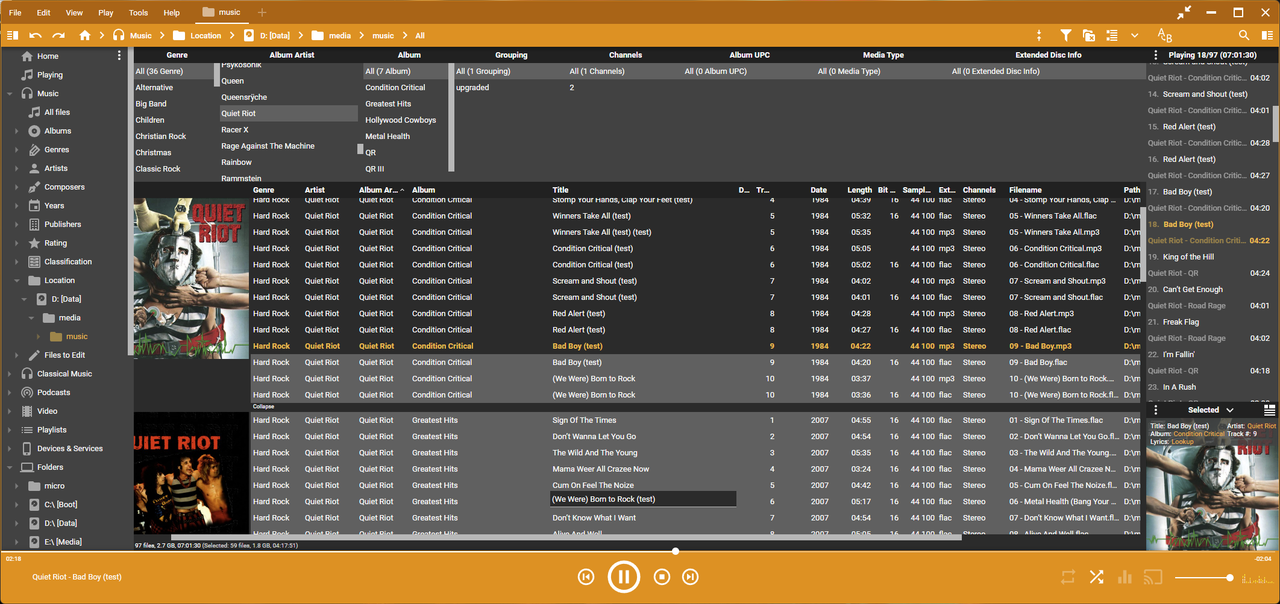Click the Undo arrow in toolbar
This screenshot has width=1280, height=604.
(36, 35)
